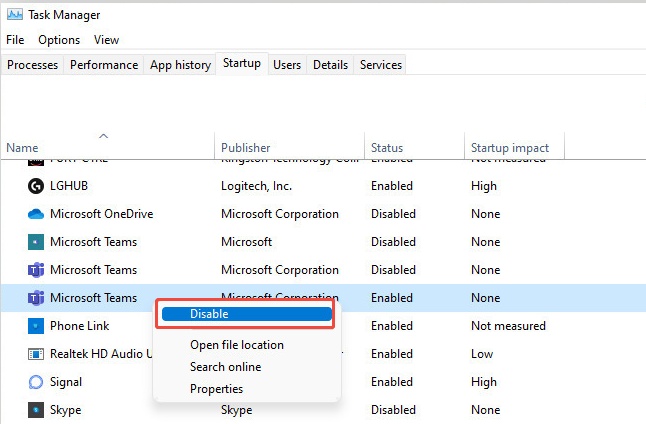Select the Microsoft OneDrive name text

point(101,214)
